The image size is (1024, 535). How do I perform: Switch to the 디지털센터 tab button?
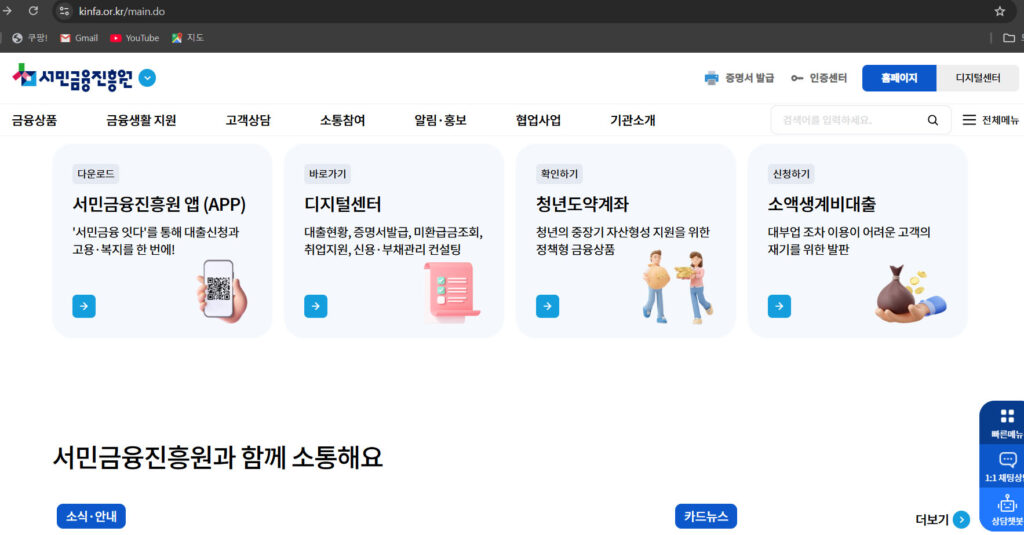point(978,78)
